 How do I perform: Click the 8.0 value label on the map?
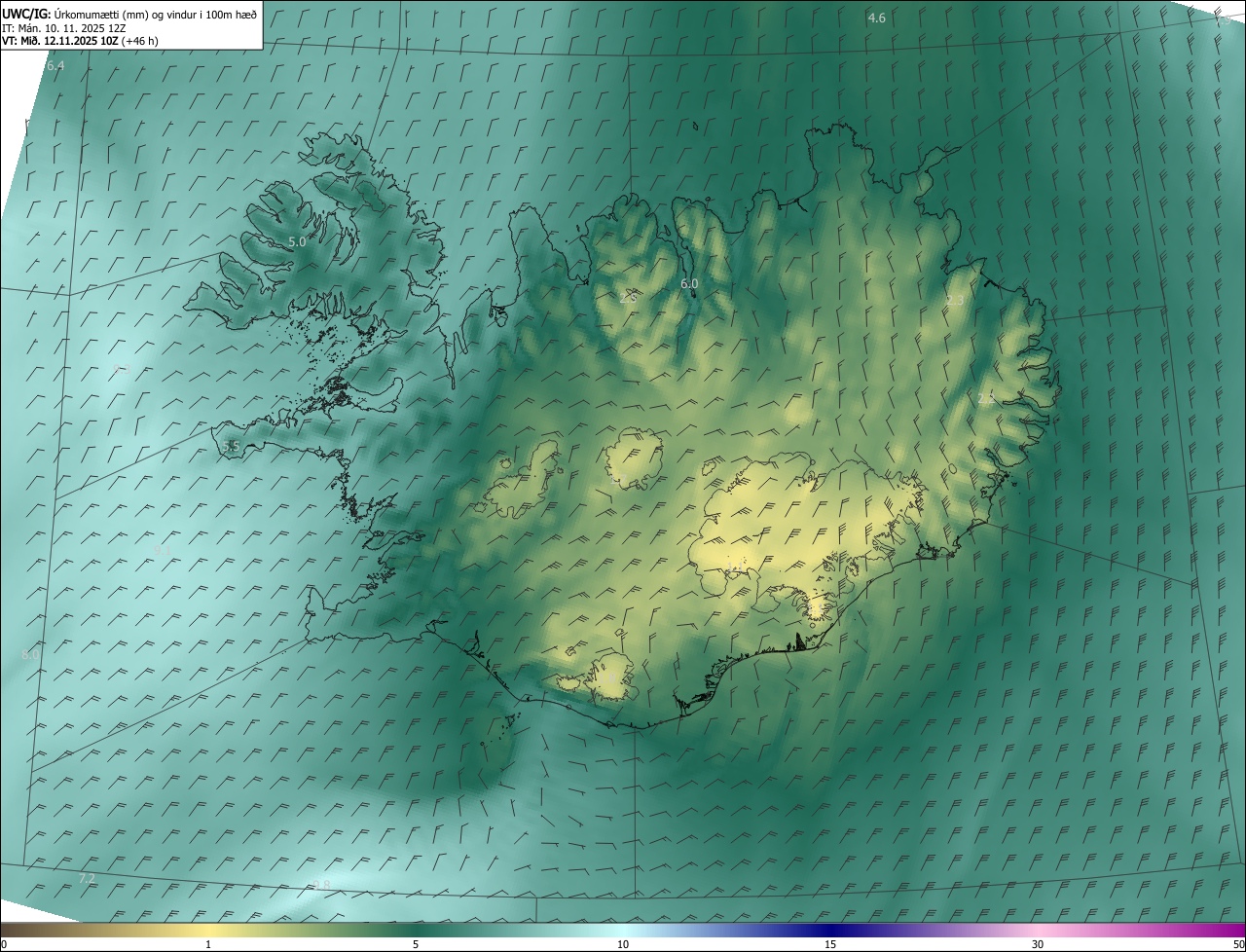coord(30,655)
